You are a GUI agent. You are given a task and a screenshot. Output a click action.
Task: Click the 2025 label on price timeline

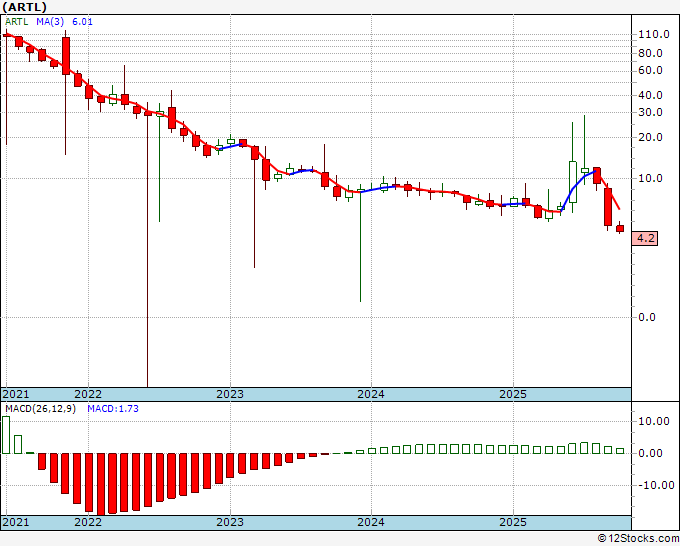pyautogui.click(x=513, y=394)
